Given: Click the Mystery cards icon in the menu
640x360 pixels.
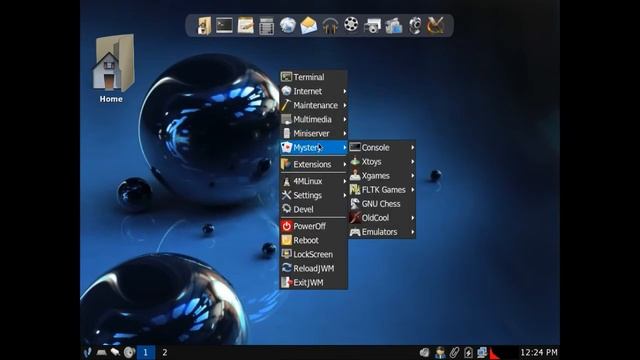Looking at the screenshot, I should point(287,147).
